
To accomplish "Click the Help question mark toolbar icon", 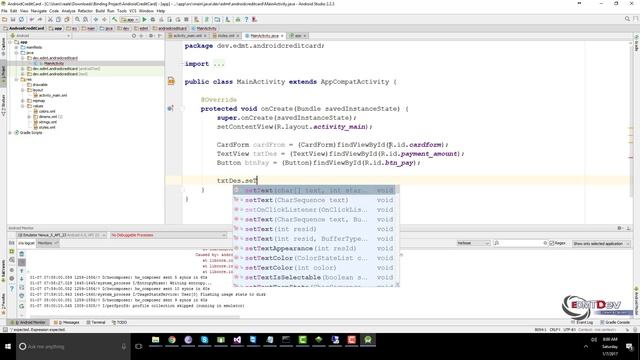I will pyautogui.click(x=246, y=19).
